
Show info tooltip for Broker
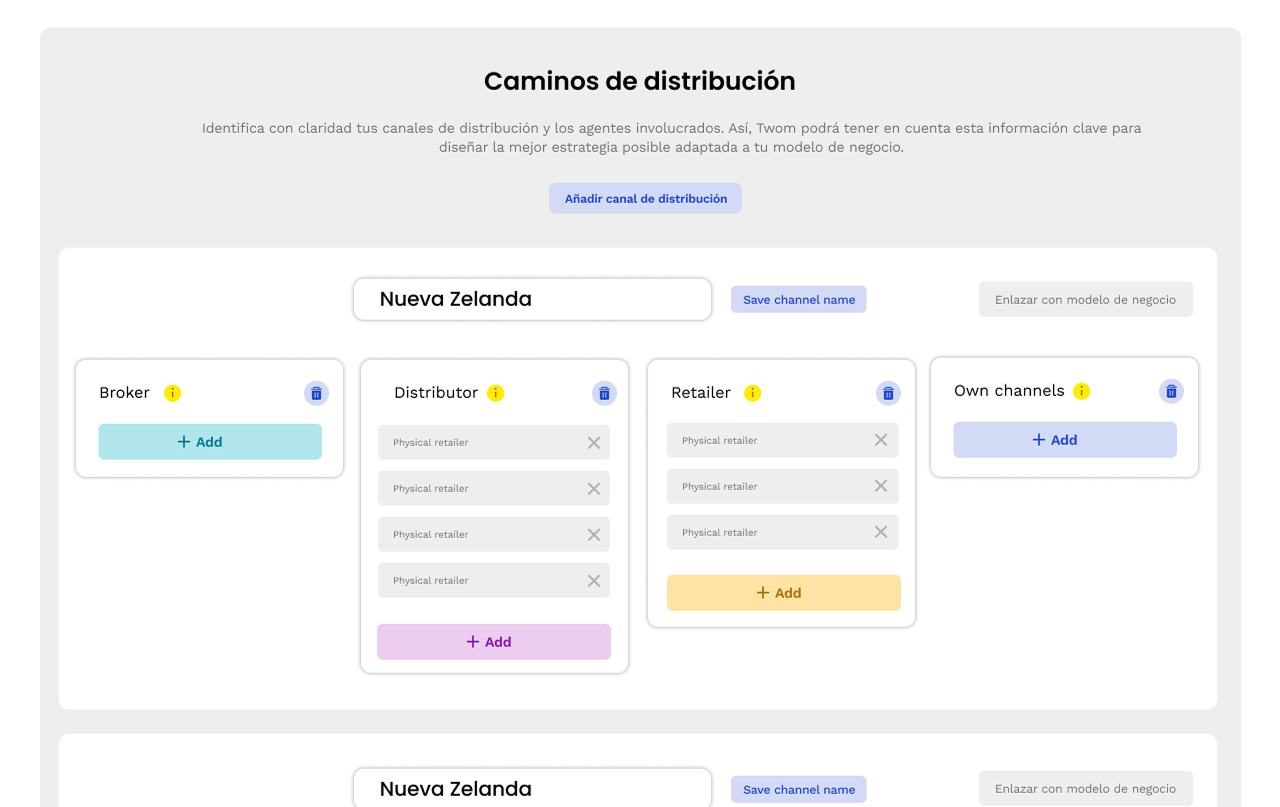[x=173, y=393]
